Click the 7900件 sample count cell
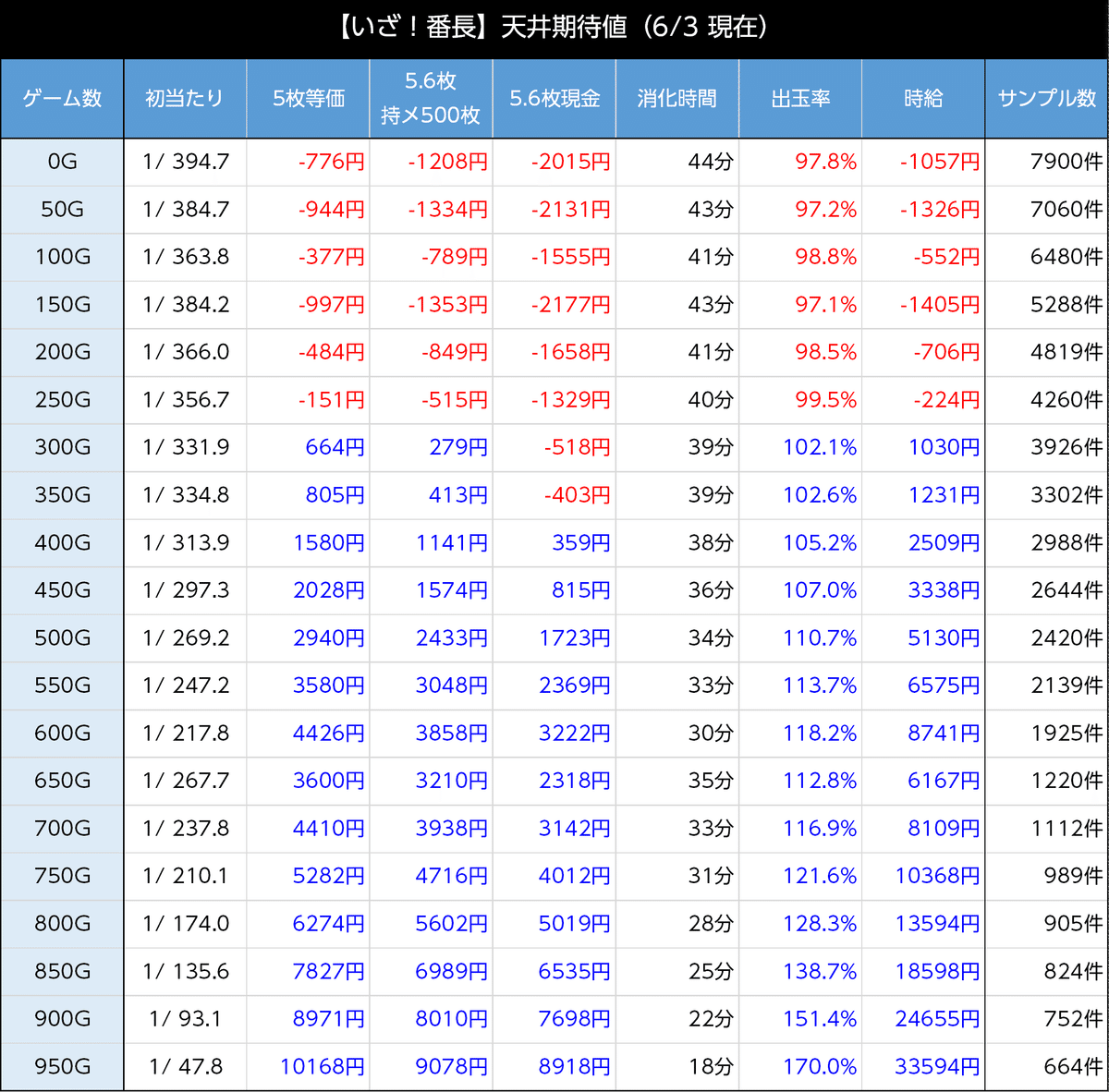This screenshot has width=1109, height=1092. [x=1047, y=163]
